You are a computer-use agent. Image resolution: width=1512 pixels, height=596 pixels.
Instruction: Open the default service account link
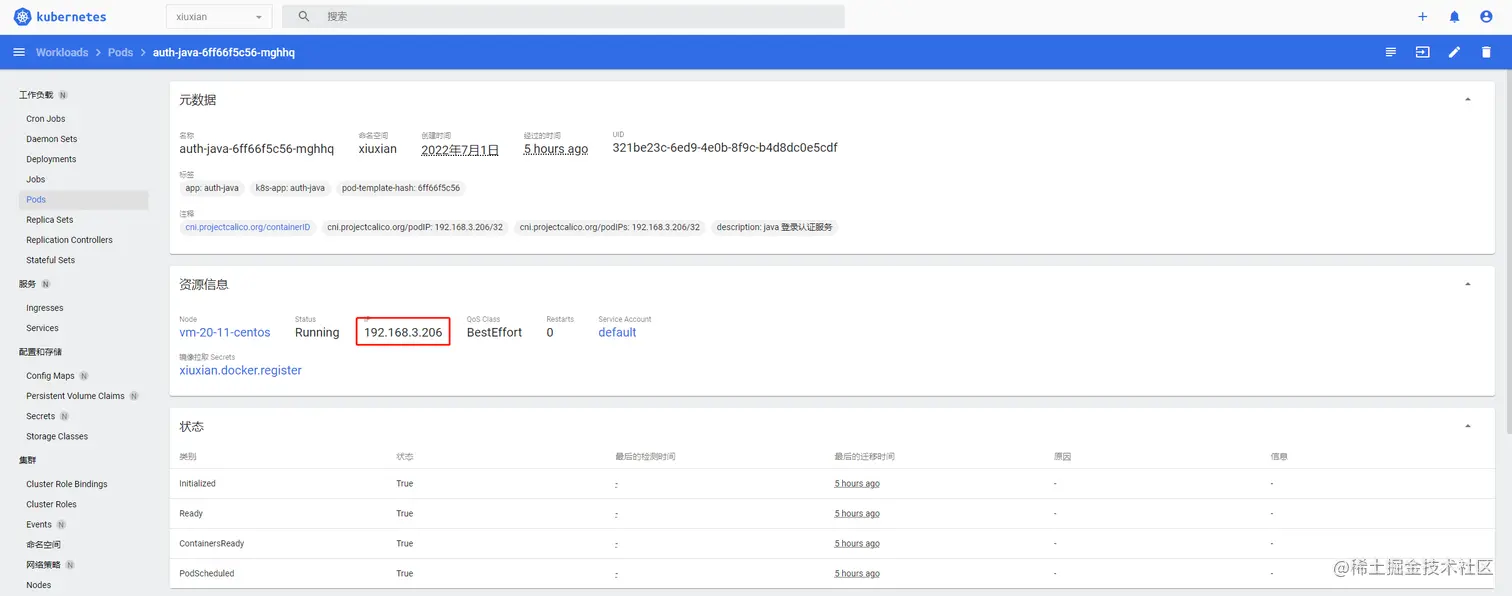617,332
